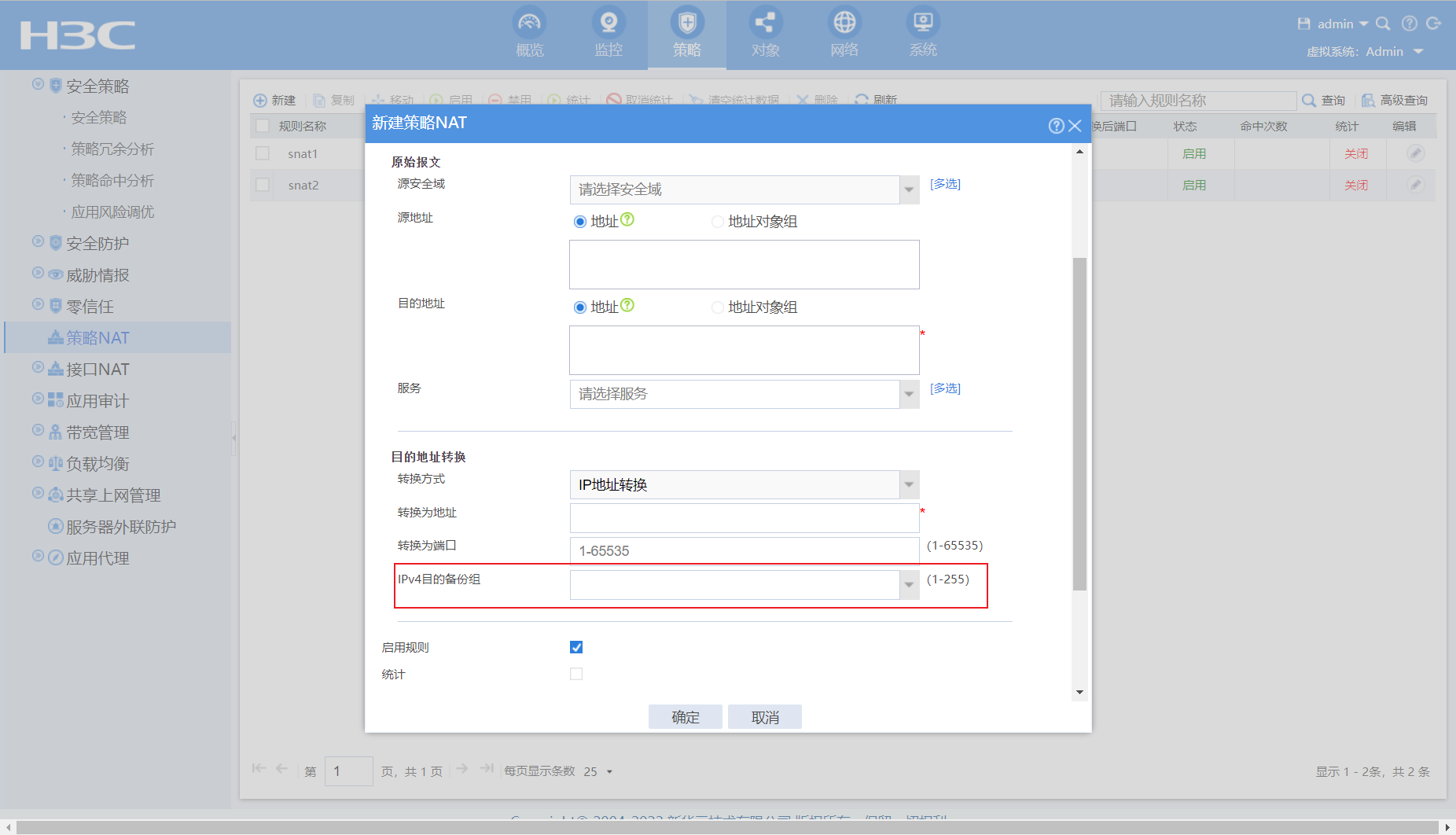
Task: Open the admin user dropdown
Action: click(1343, 24)
